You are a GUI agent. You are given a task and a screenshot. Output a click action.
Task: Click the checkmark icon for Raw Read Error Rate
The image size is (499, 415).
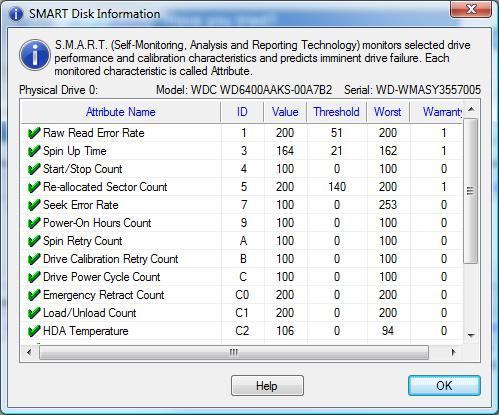pyautogui.click(x=34, y=133)
